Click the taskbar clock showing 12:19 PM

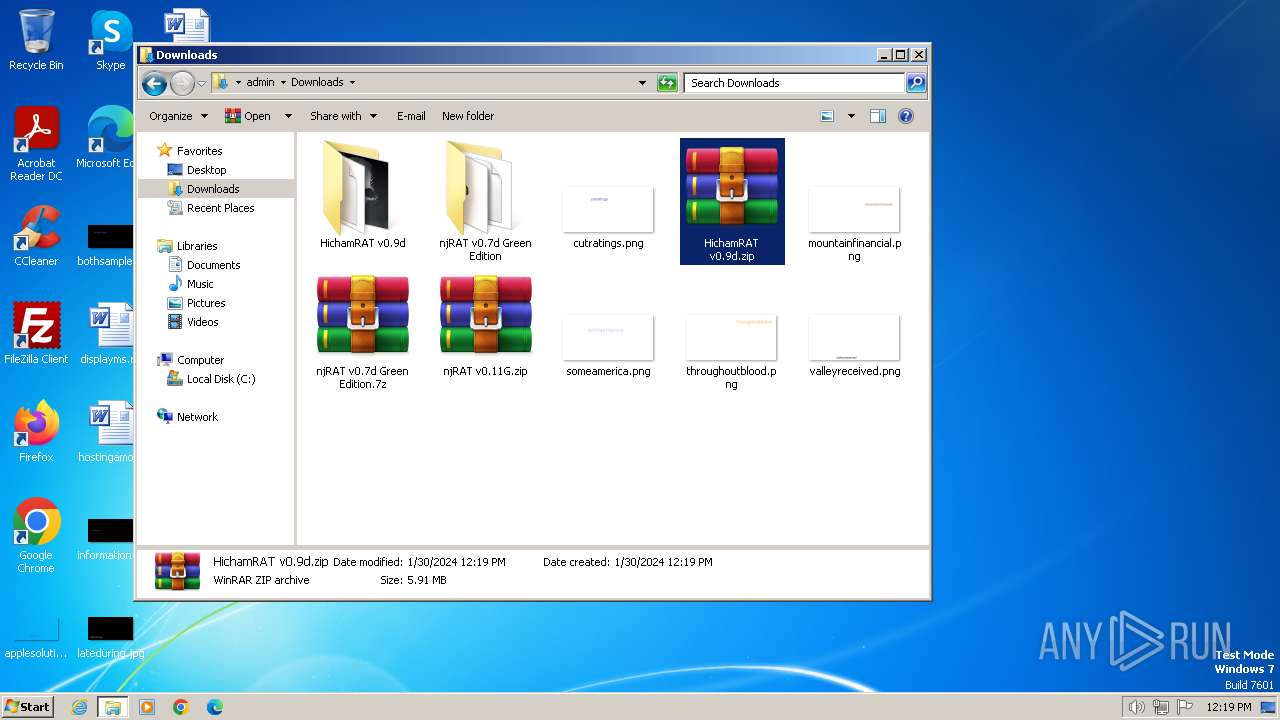pos(1228,707)
